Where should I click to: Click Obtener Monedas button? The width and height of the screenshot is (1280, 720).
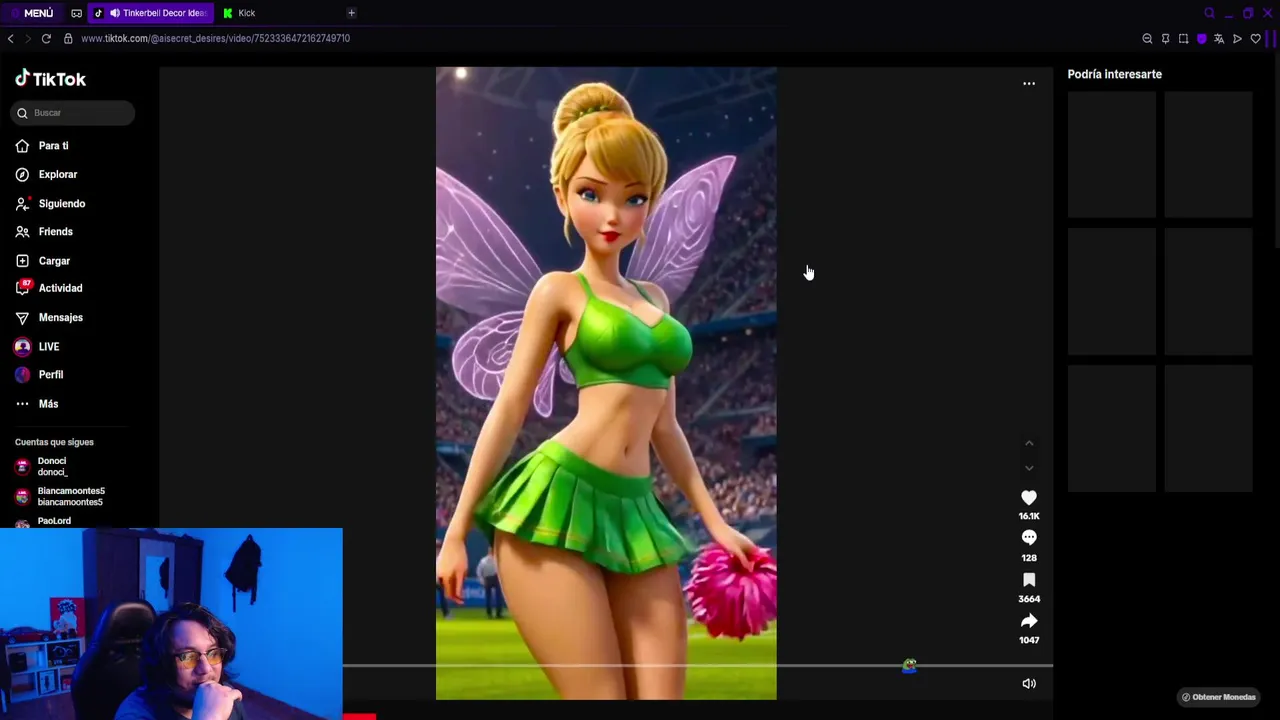[1218, 697]
